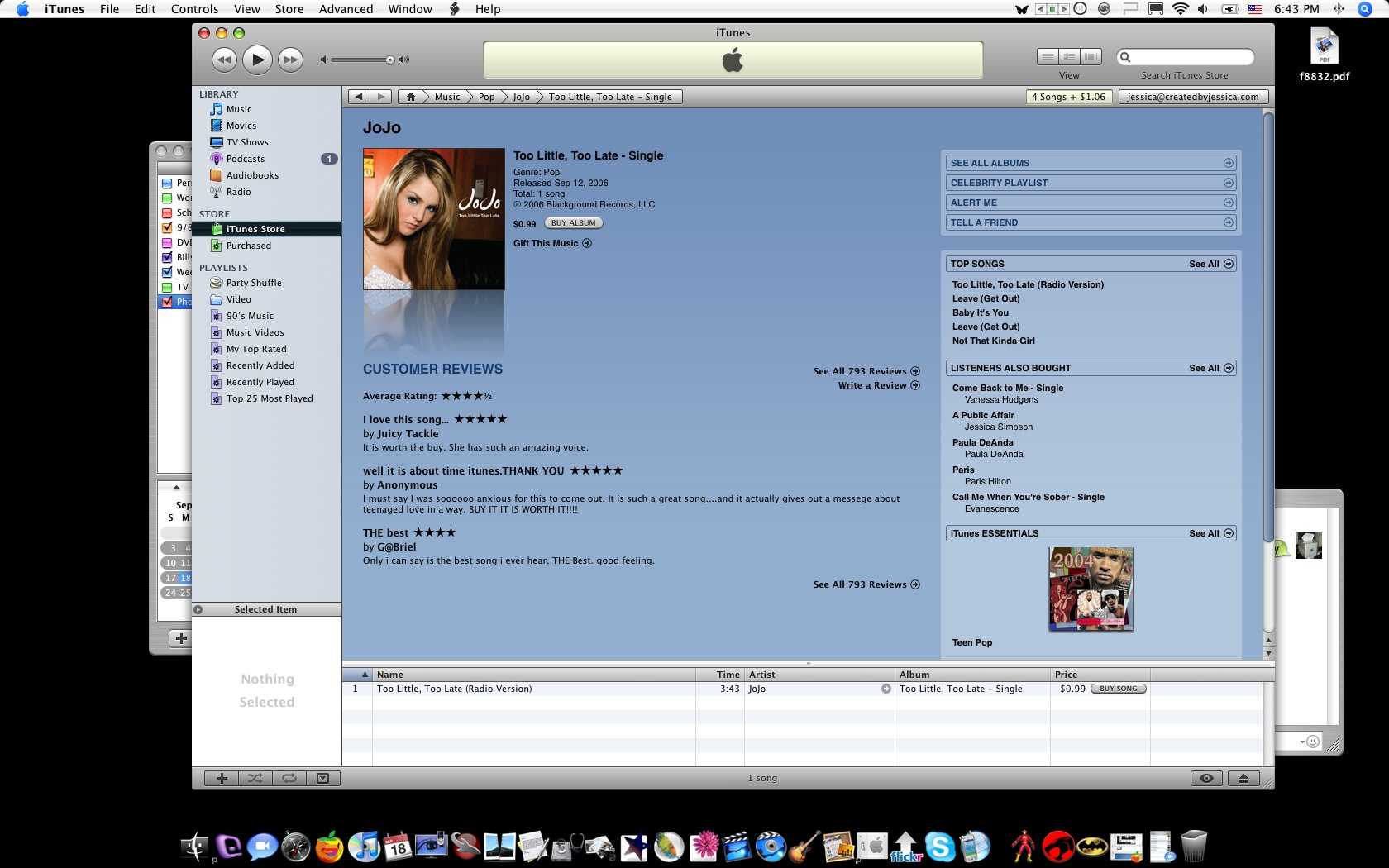This screenshot has height=868, width=1389.
Task: Focus the Search iTunes Store field
Action: pyautogui.click(x=1186, y=57)
